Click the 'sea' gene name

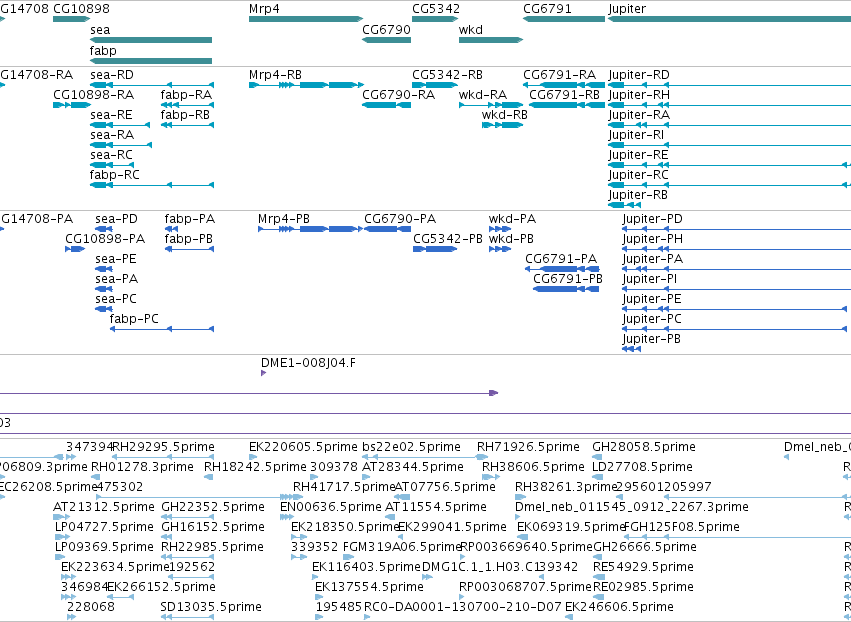coord(100,30)
